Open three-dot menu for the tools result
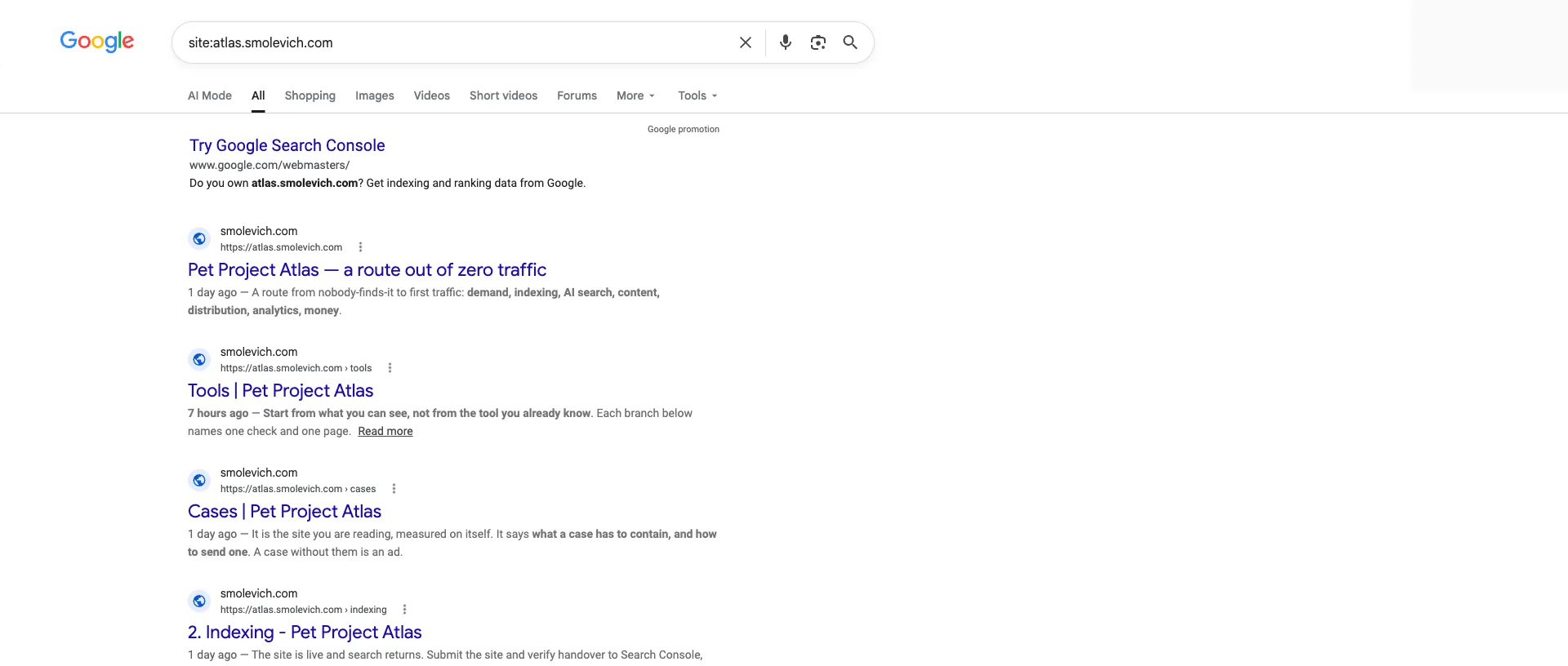 390,368
